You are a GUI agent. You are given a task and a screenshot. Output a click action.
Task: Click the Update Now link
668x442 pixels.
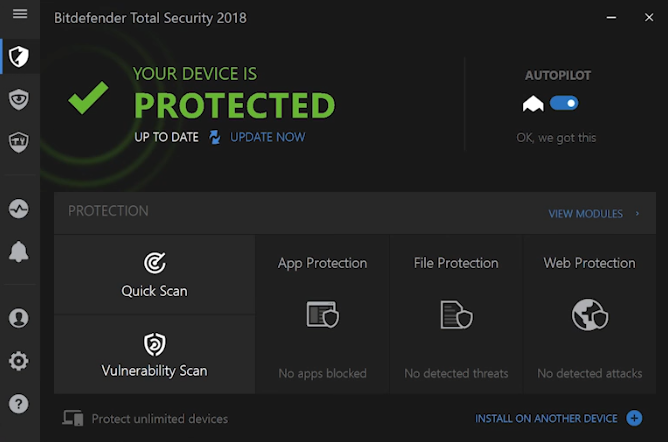267,137
